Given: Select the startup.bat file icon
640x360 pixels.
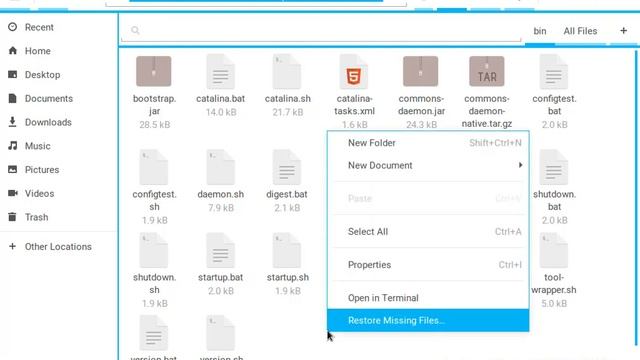Looking at the screenshot, I should point(220,251).
